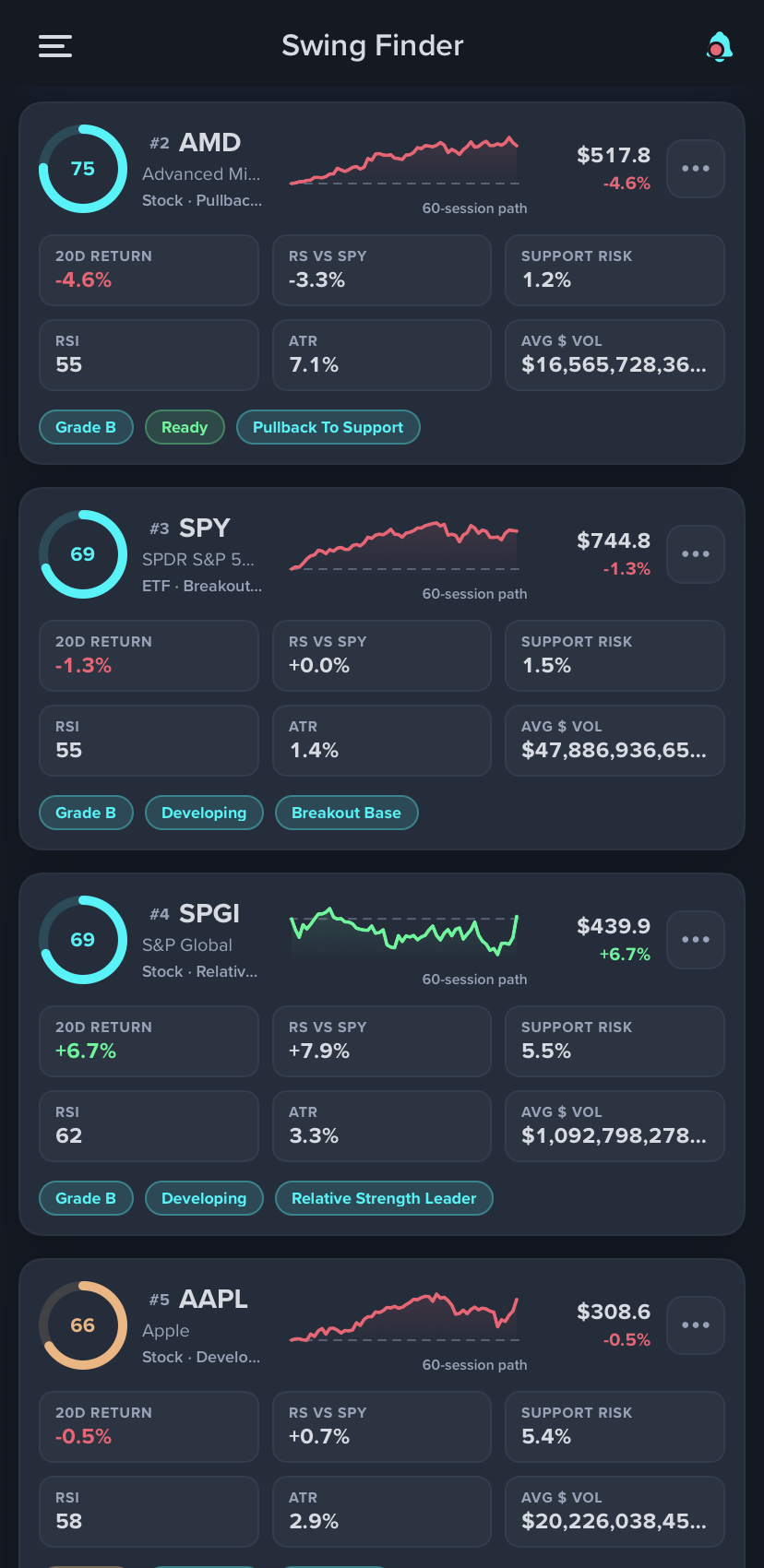Tap AAPL 20D Return -0.5% tile
Viewport: 764px width, 1568px height.
(x=149, y=1427)
